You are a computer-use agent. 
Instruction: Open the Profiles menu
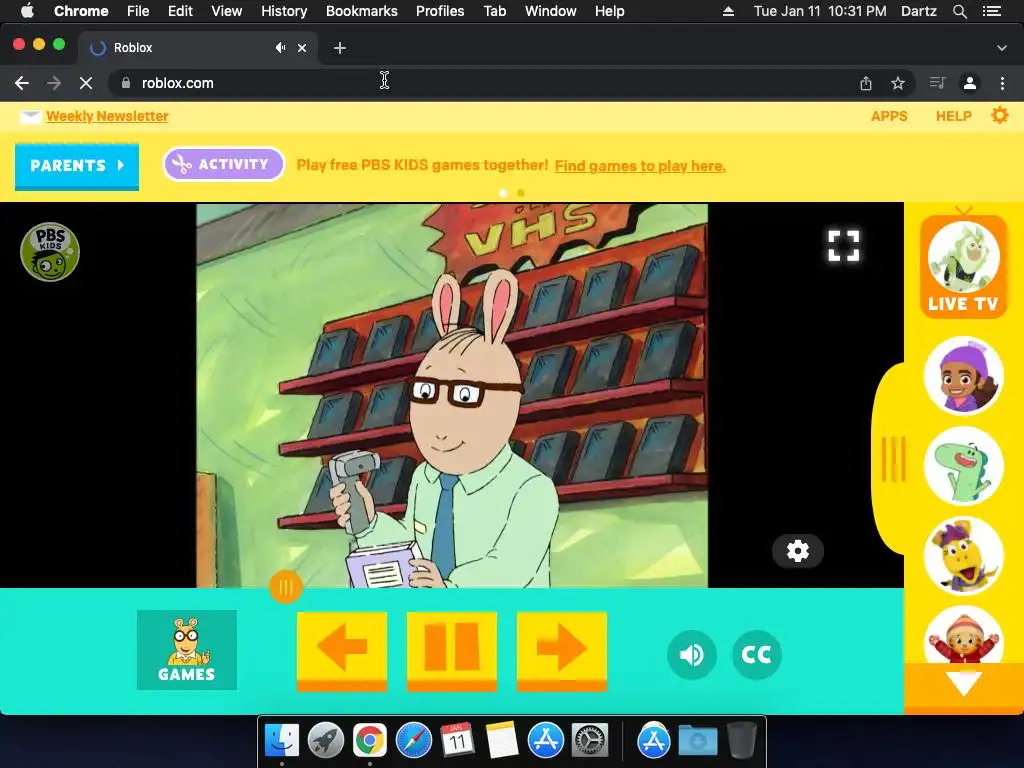pos(440,11)
